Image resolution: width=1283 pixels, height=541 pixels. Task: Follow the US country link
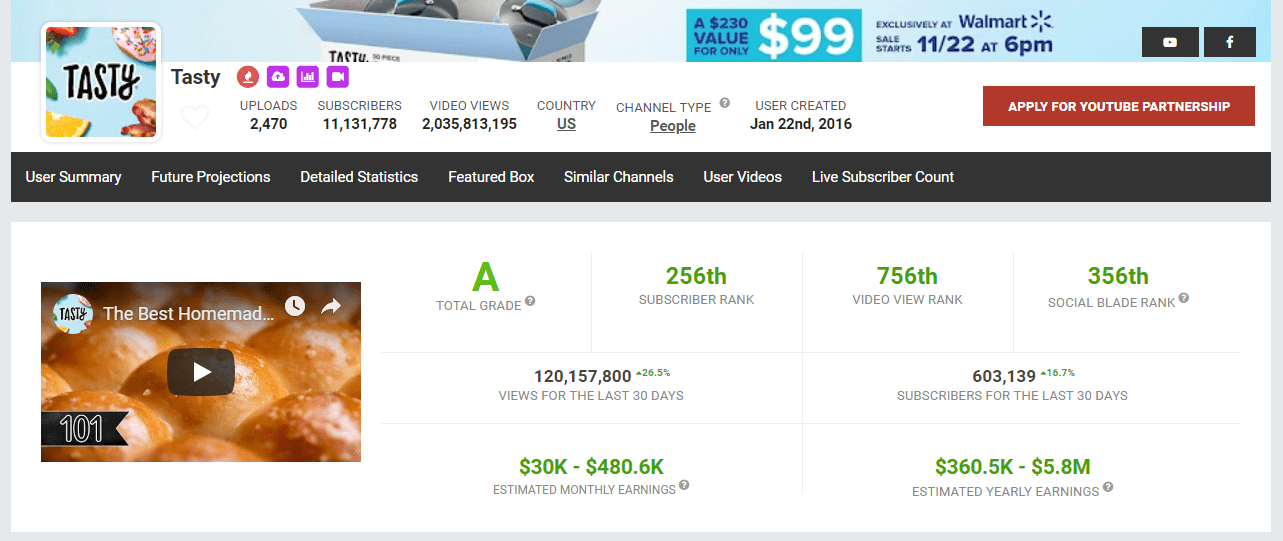[x=566, y=124]
